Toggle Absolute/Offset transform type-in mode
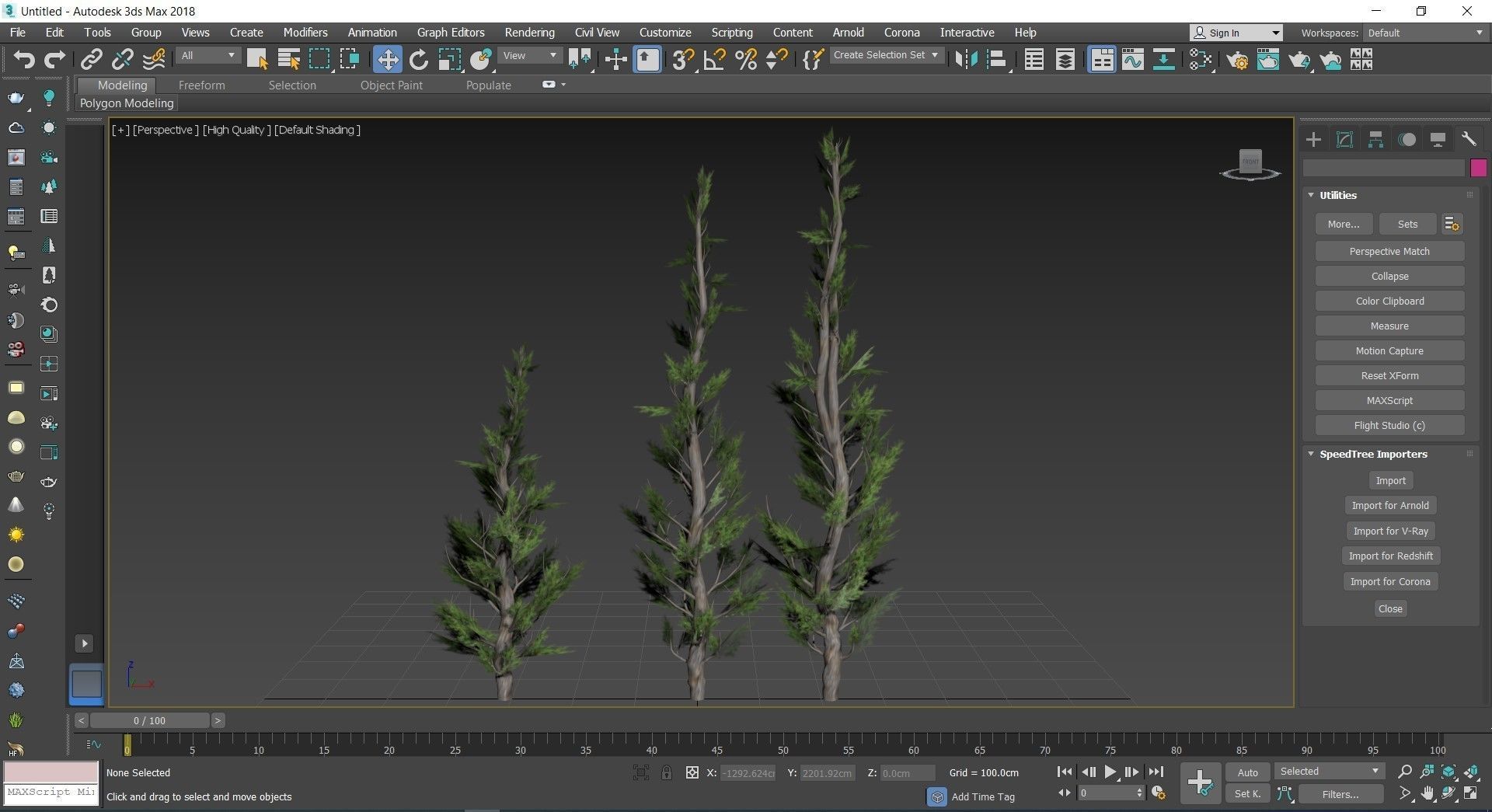Image resolution: width=1492 pixels, height=812 pixels. (692, 772)
